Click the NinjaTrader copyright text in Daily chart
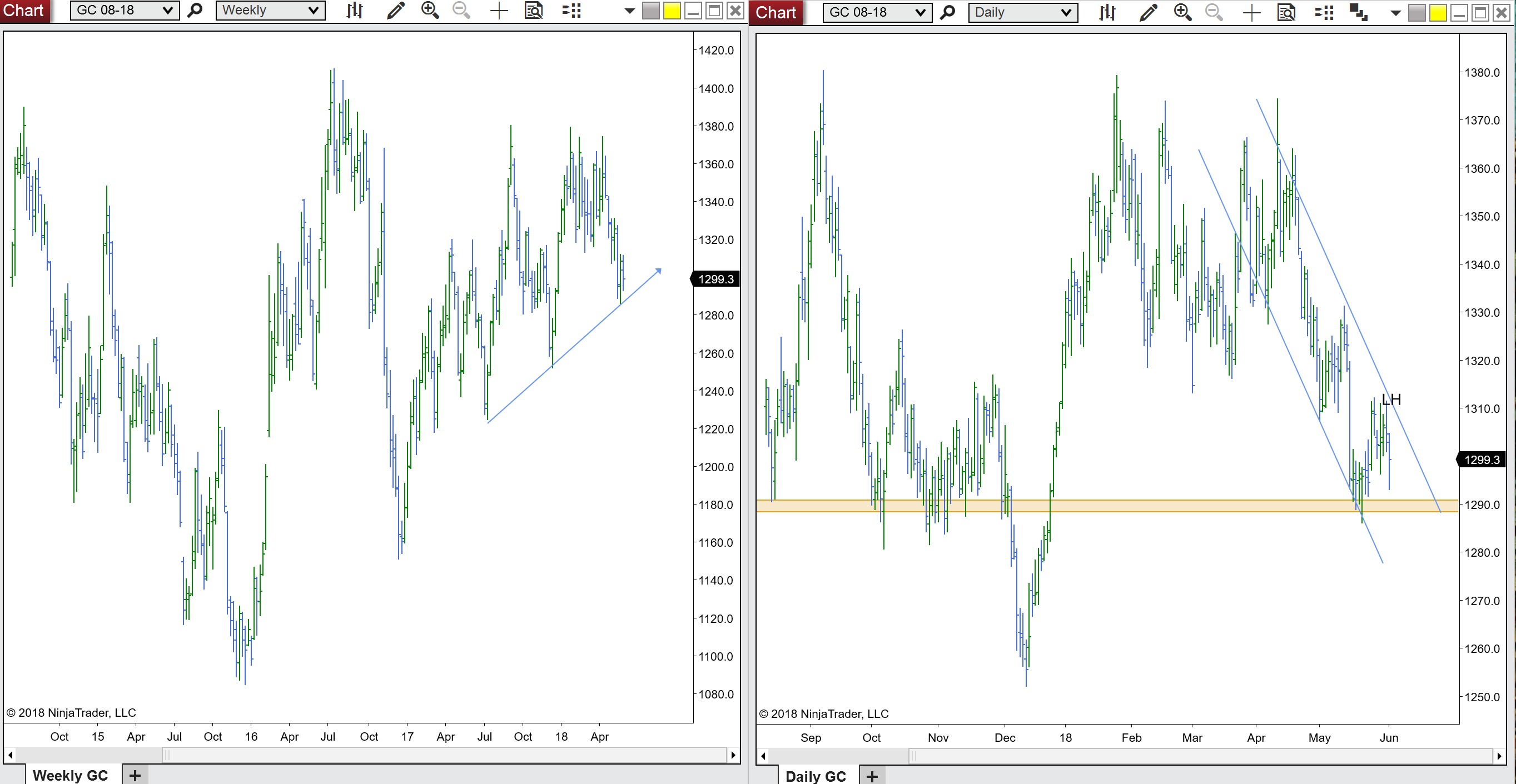 tap(824, 714)
